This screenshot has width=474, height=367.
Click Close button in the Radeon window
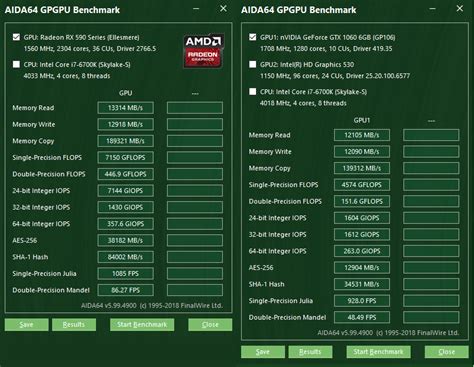tap(210, 325)
